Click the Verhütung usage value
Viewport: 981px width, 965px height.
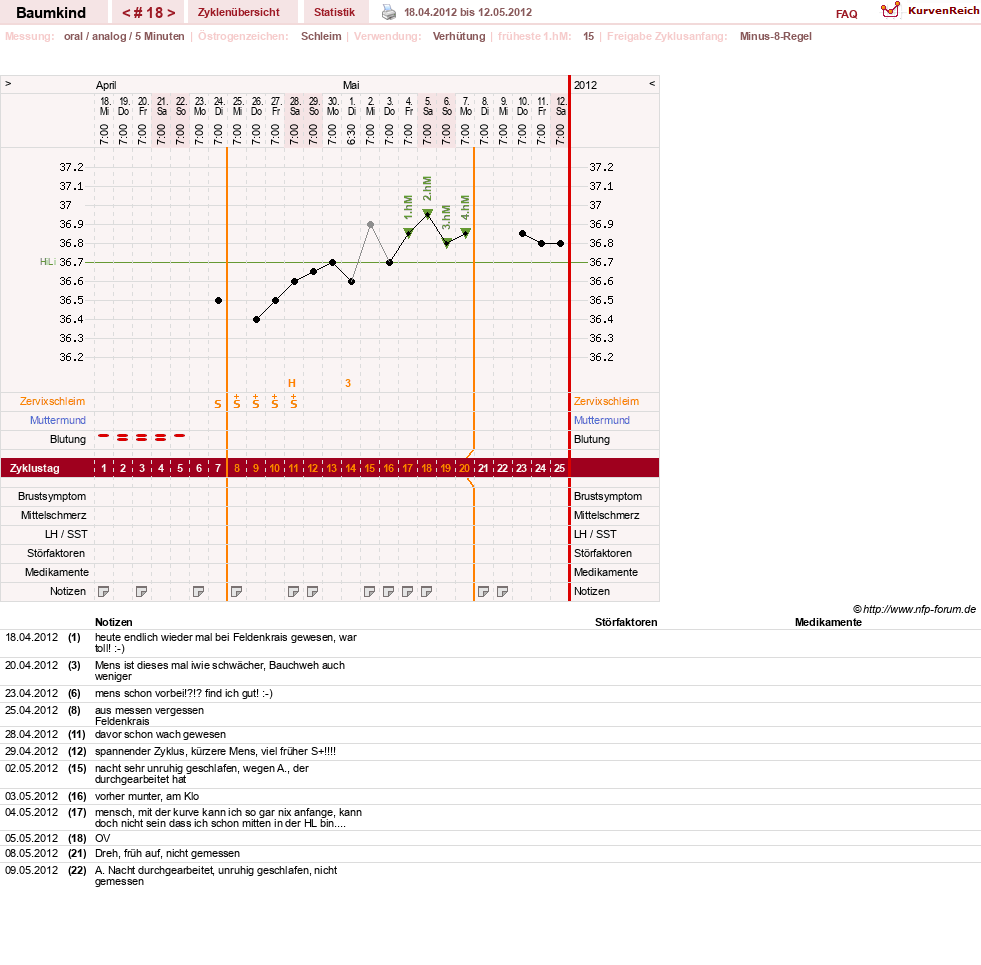[459, 36]
